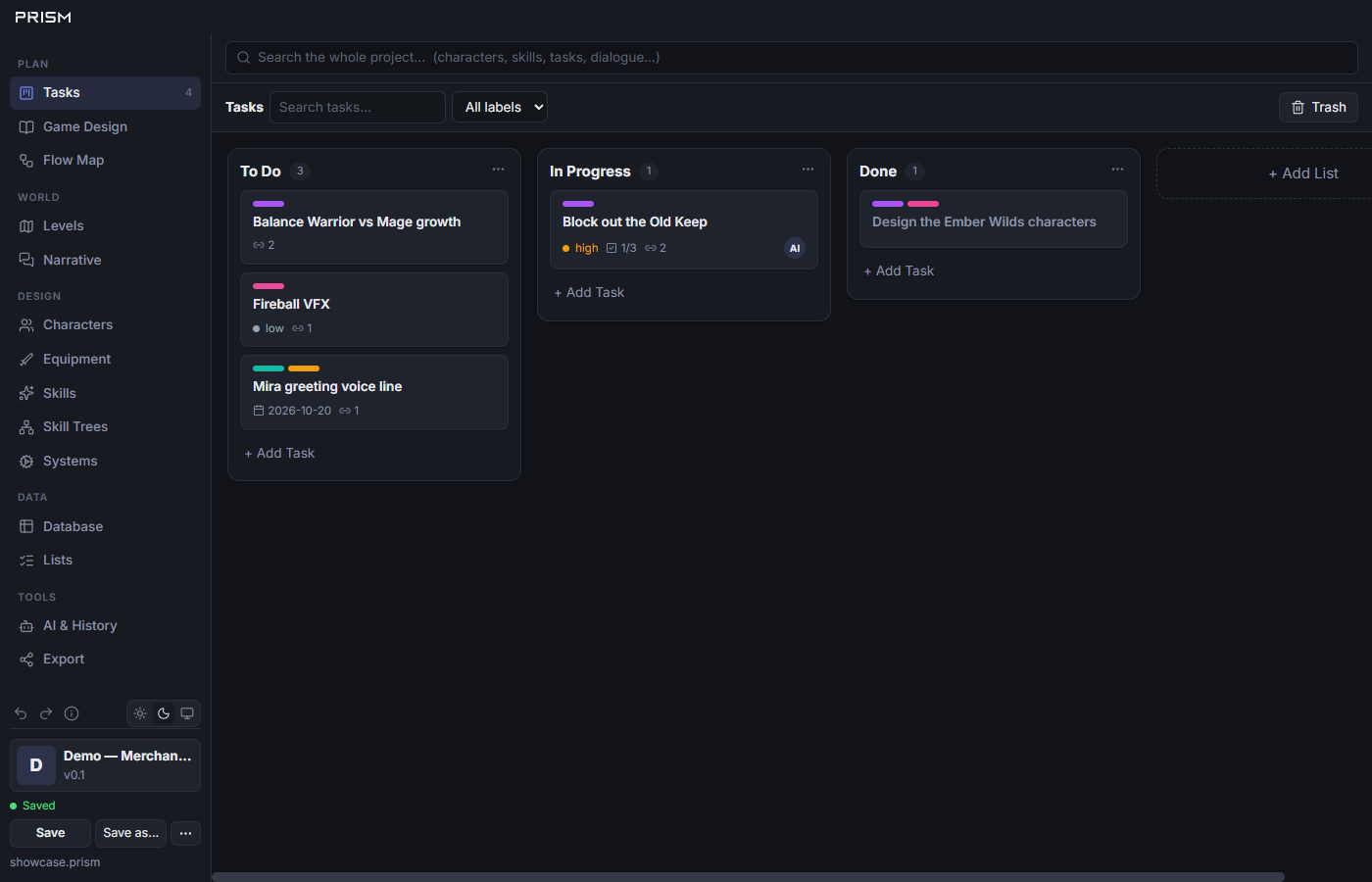Click the Characters people icon
Image resolution: width=1372 pixels, height=882 pixels.
(26, 324)
